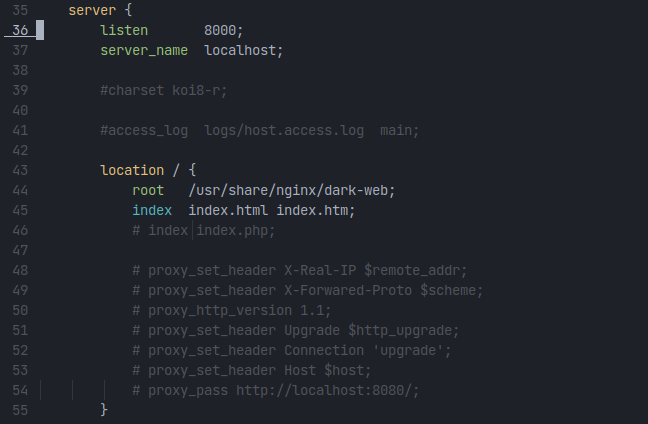Click the closing brace on line 55
The width and height of the screenshot is (648, 424).
click(x=104, y=410)
